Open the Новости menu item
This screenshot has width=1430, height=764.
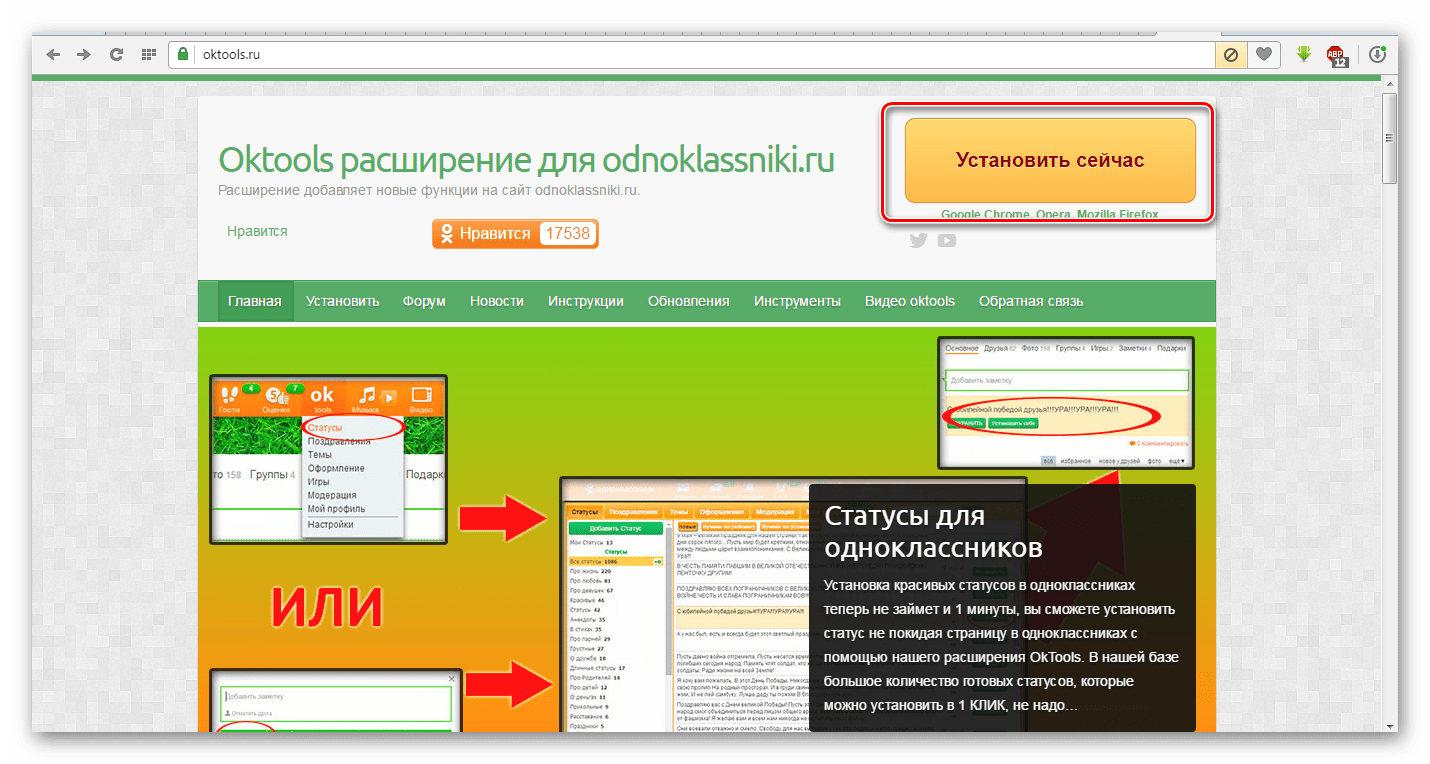point(497,301)
